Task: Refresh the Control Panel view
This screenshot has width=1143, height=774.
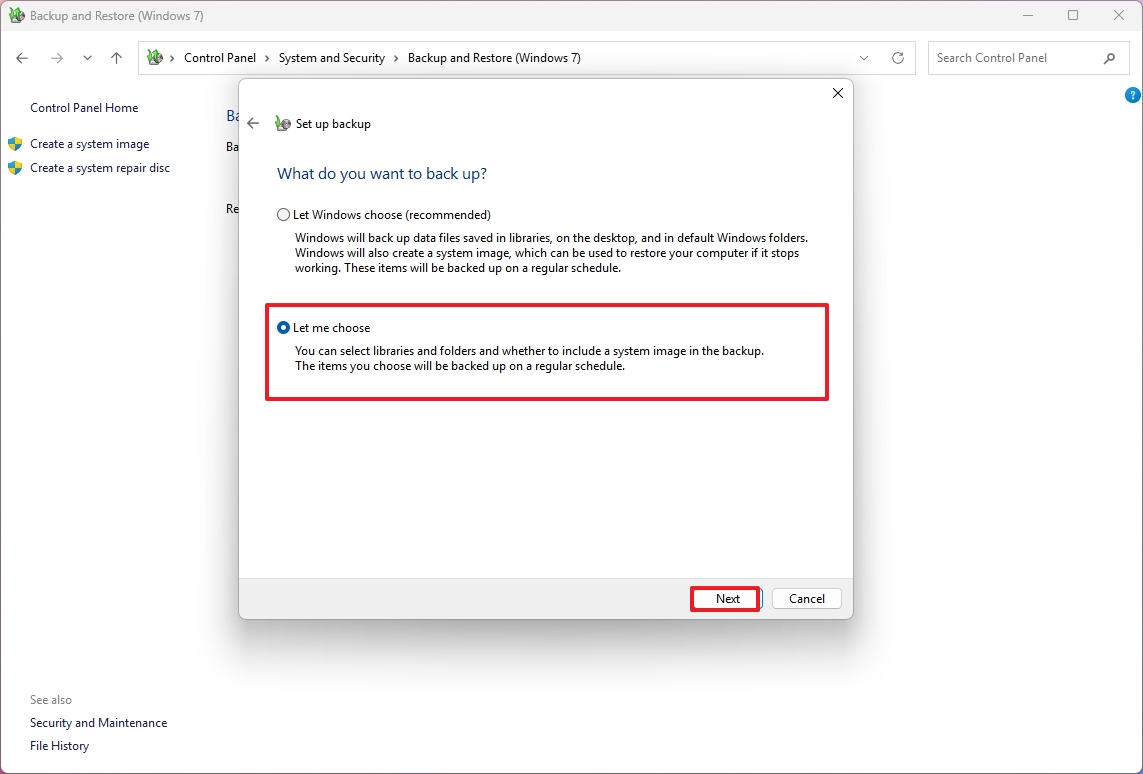Action: [x=898, y=58]
